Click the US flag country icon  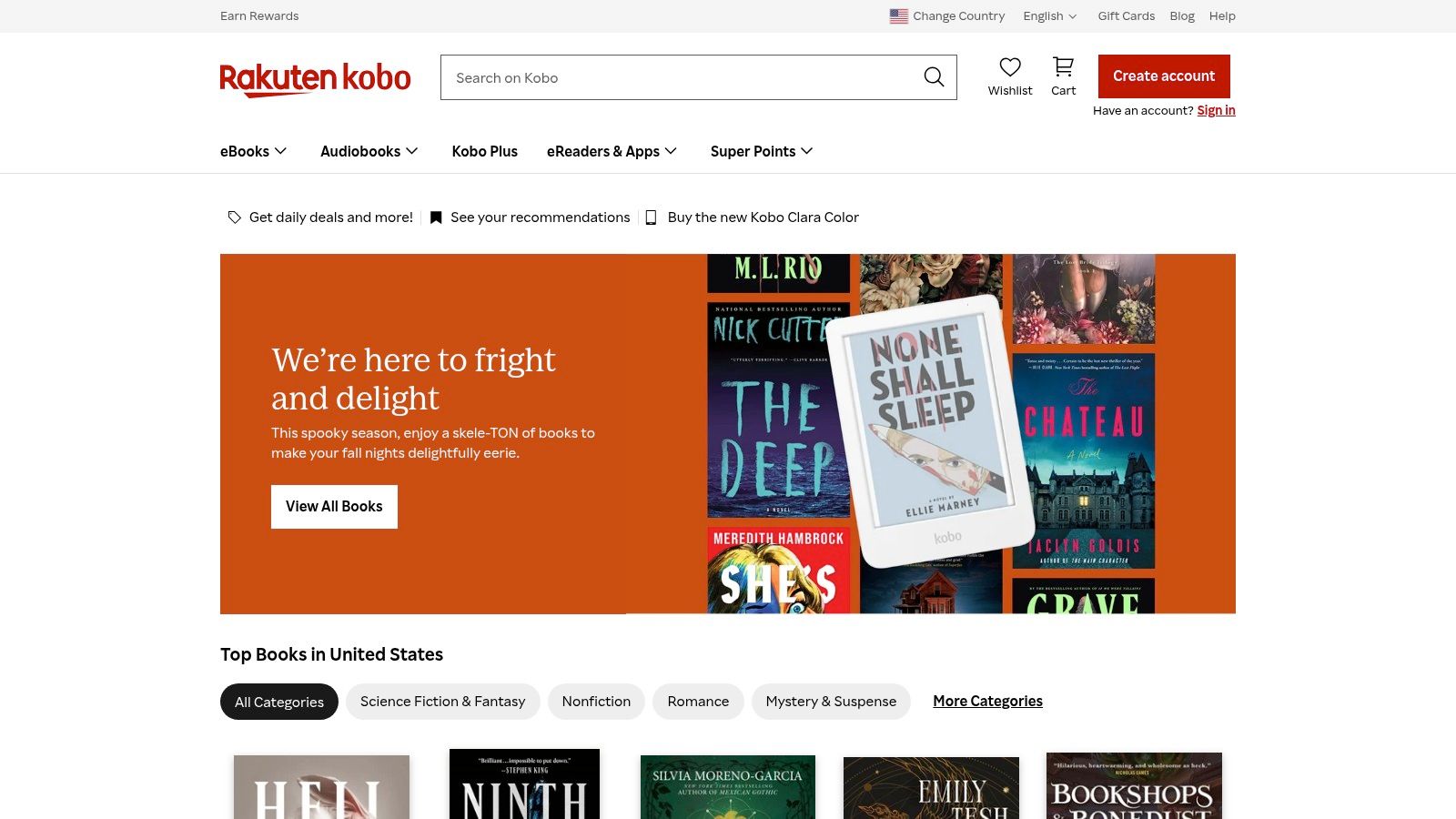coord(898,15)
